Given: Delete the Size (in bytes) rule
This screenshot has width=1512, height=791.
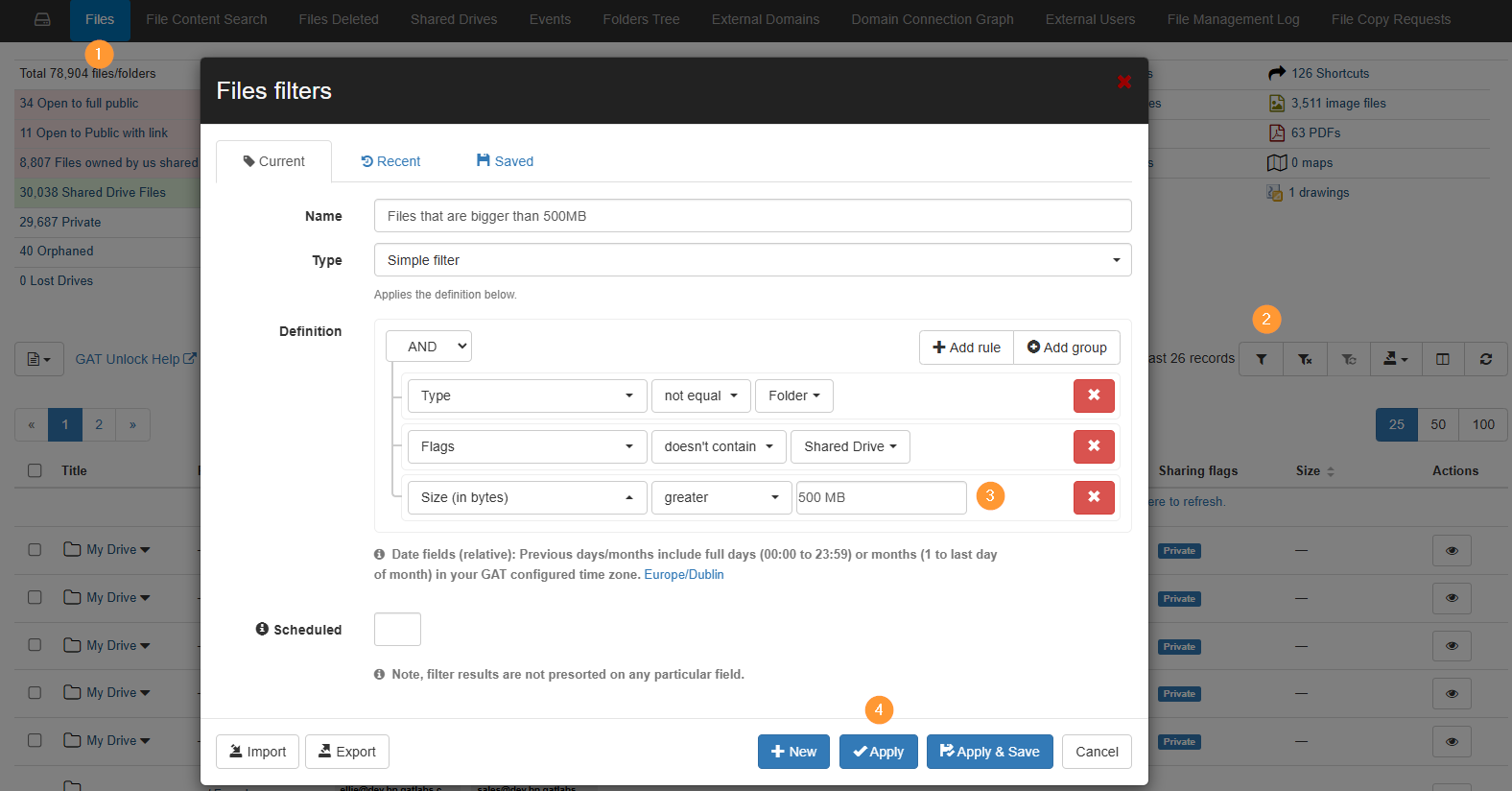Looking at the screenshot, I should tap(1094, 497).
